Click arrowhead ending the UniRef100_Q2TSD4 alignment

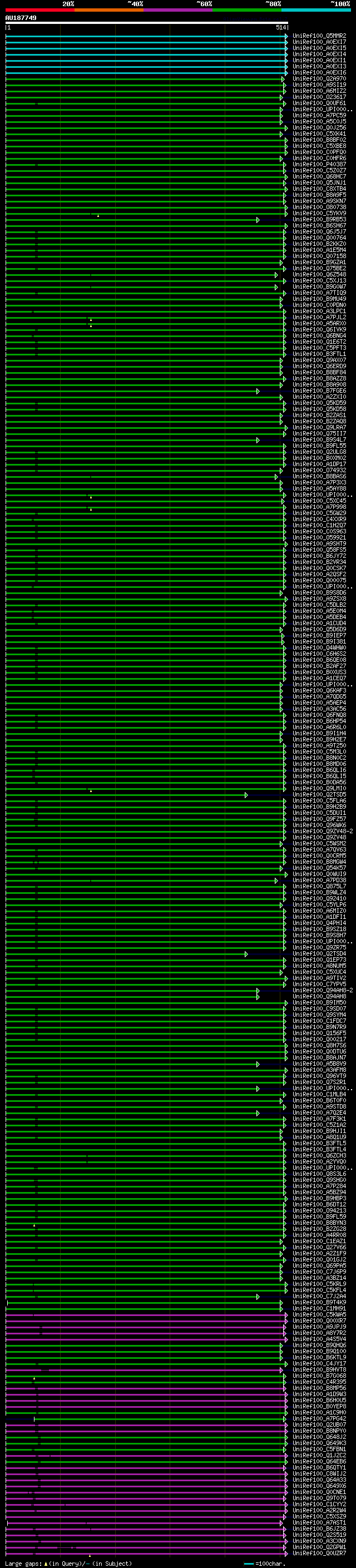click(x=246, y=954)
